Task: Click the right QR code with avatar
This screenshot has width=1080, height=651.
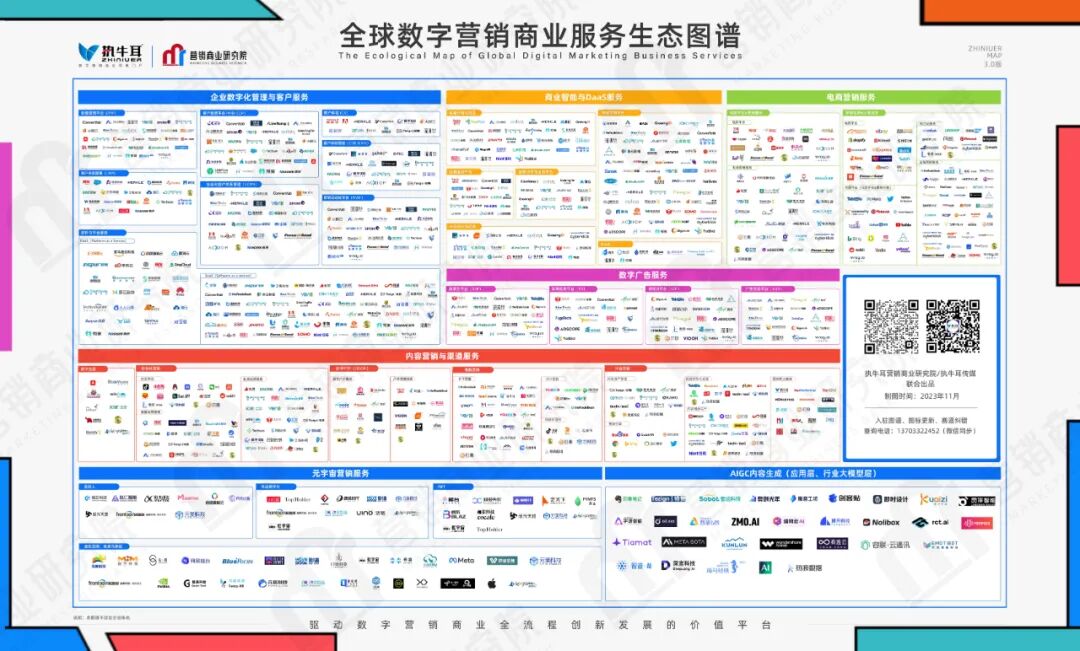Action: pyautogui.click(x=951, y=327)
